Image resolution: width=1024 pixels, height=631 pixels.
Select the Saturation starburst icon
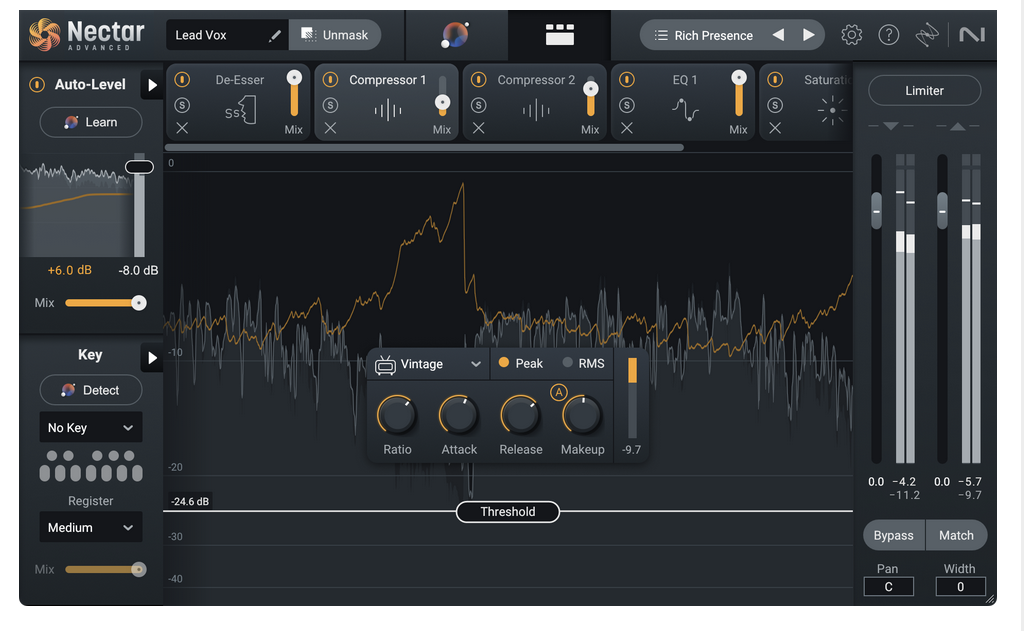tap(832, 110)
